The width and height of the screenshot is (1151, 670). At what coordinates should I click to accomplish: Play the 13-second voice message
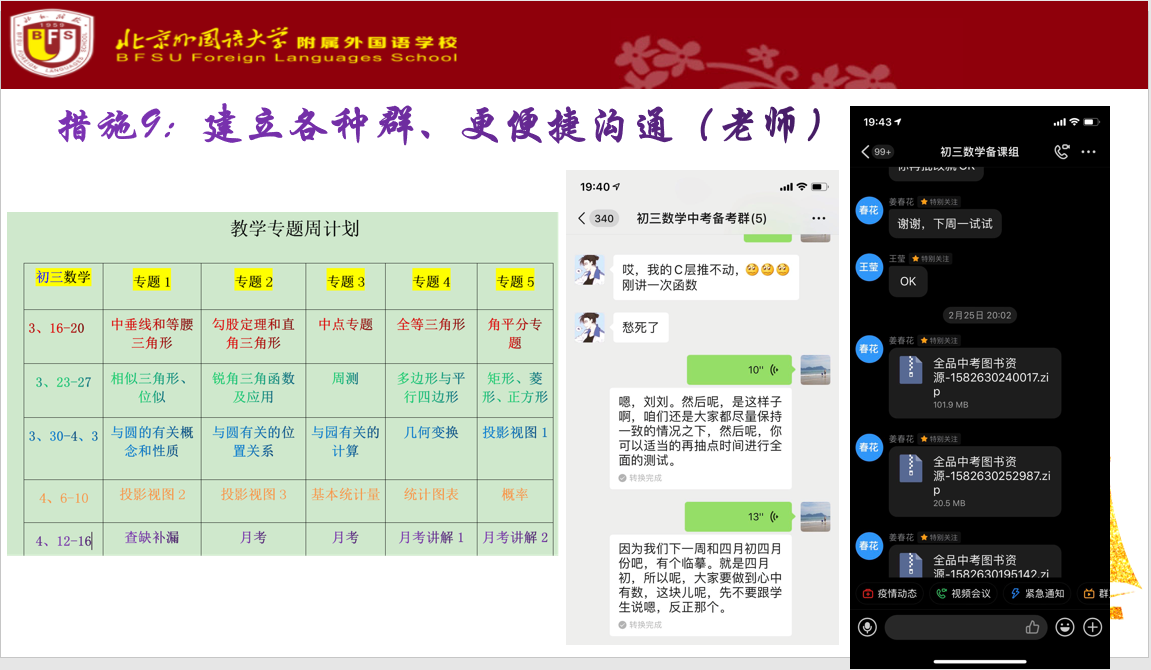739,517
